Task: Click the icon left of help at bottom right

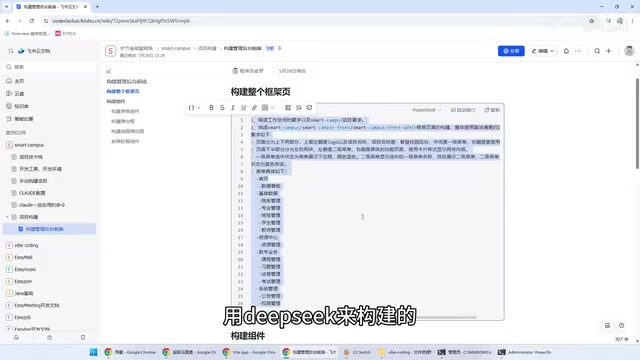Action: coord(607,325)
